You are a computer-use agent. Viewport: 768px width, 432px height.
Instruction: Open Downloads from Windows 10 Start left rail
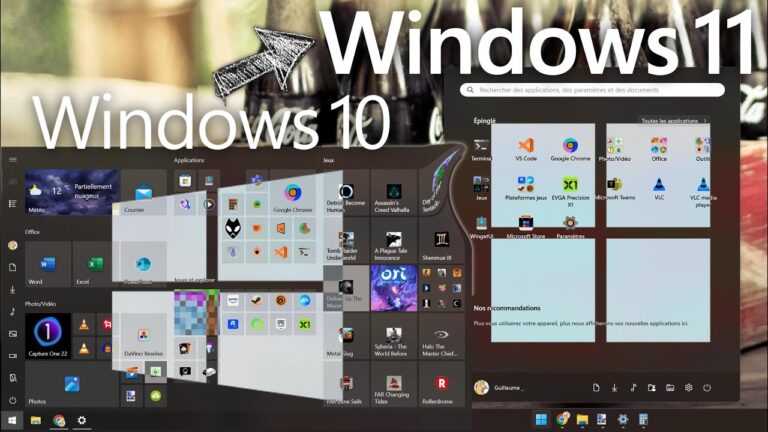[13, 289]
